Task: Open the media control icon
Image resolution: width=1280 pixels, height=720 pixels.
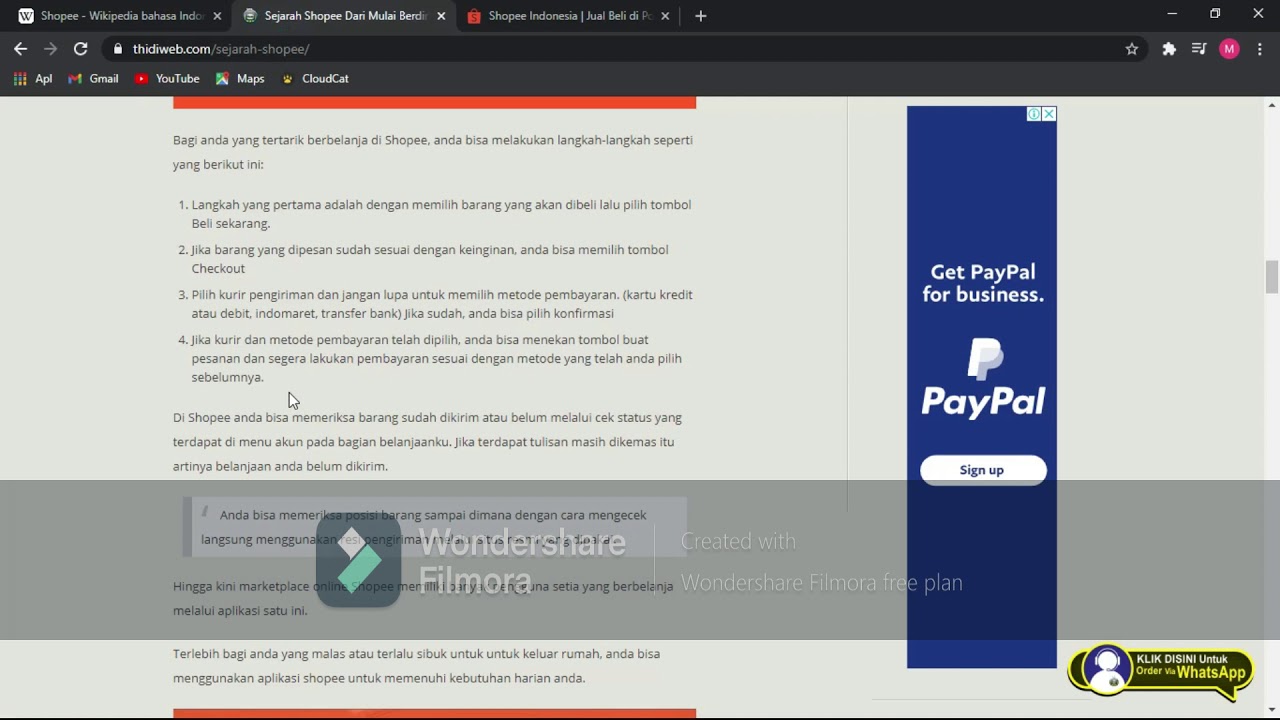Action: (1199, 48)
